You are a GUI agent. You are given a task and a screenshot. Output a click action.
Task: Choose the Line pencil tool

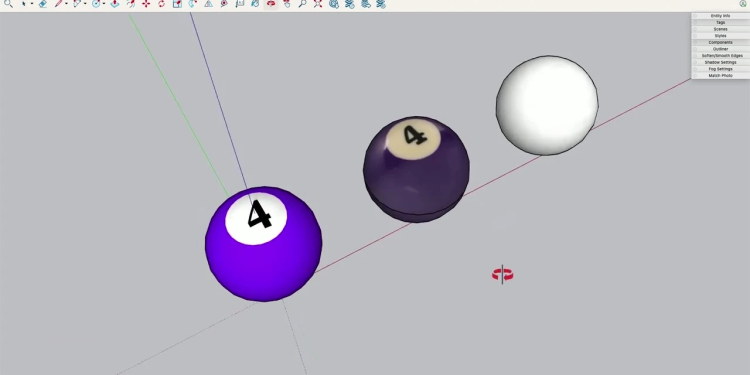(x=58, y=4)
